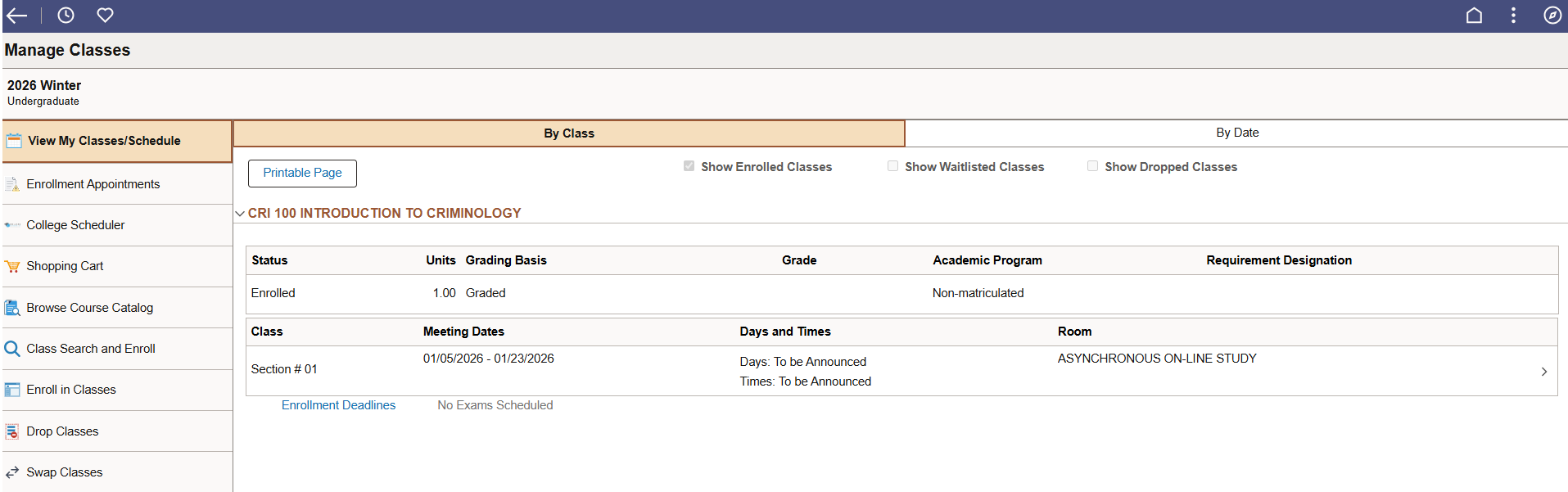Viewport: 1568px width, 492px height.
Task: Click the Drop Classes icon
Action: pyautogui.click(x=12, y=431)
